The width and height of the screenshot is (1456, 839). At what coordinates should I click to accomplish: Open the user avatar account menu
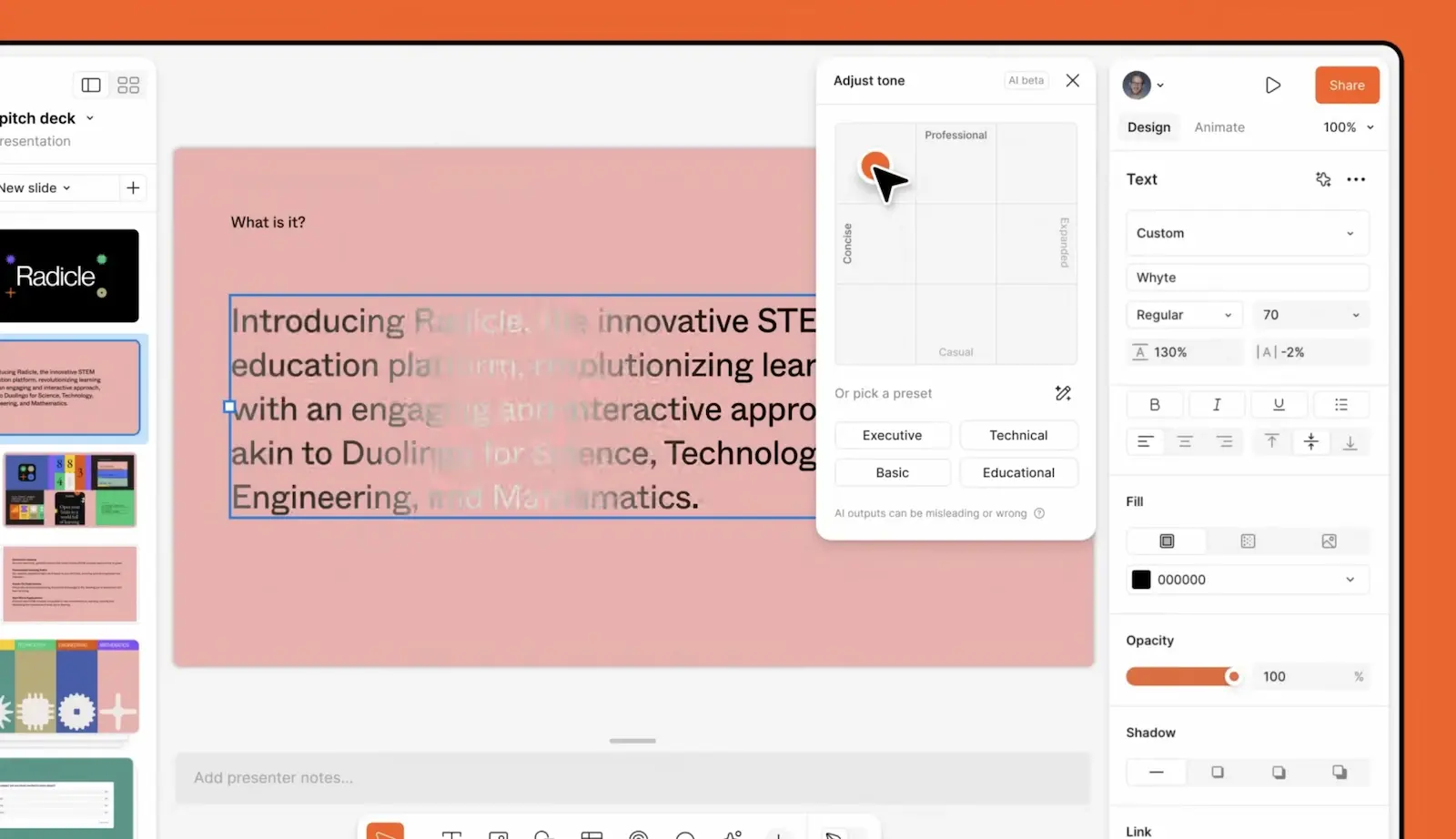[1142, 85]
